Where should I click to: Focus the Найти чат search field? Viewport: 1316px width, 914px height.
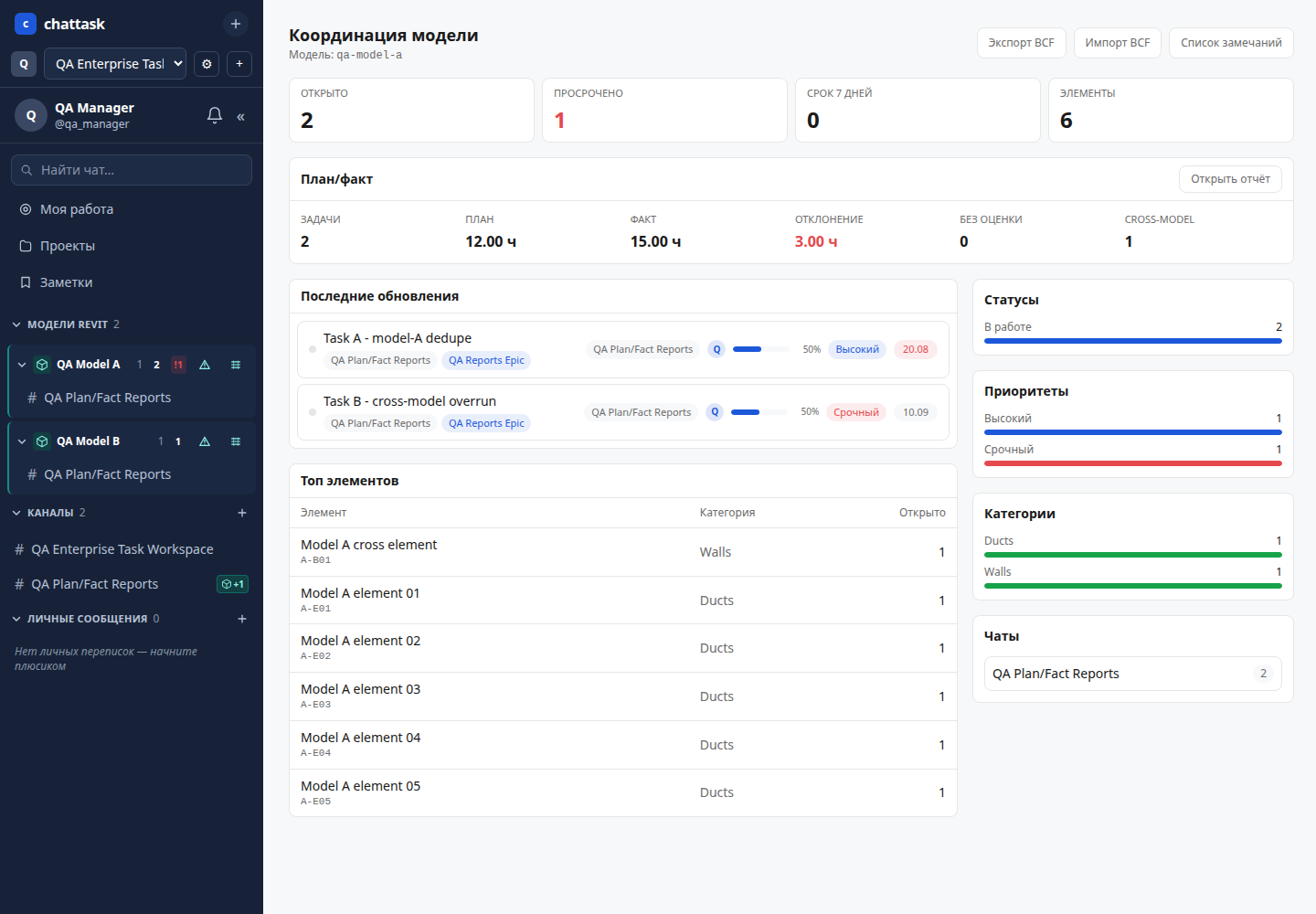pyautogui.click(x=132, y=170)
